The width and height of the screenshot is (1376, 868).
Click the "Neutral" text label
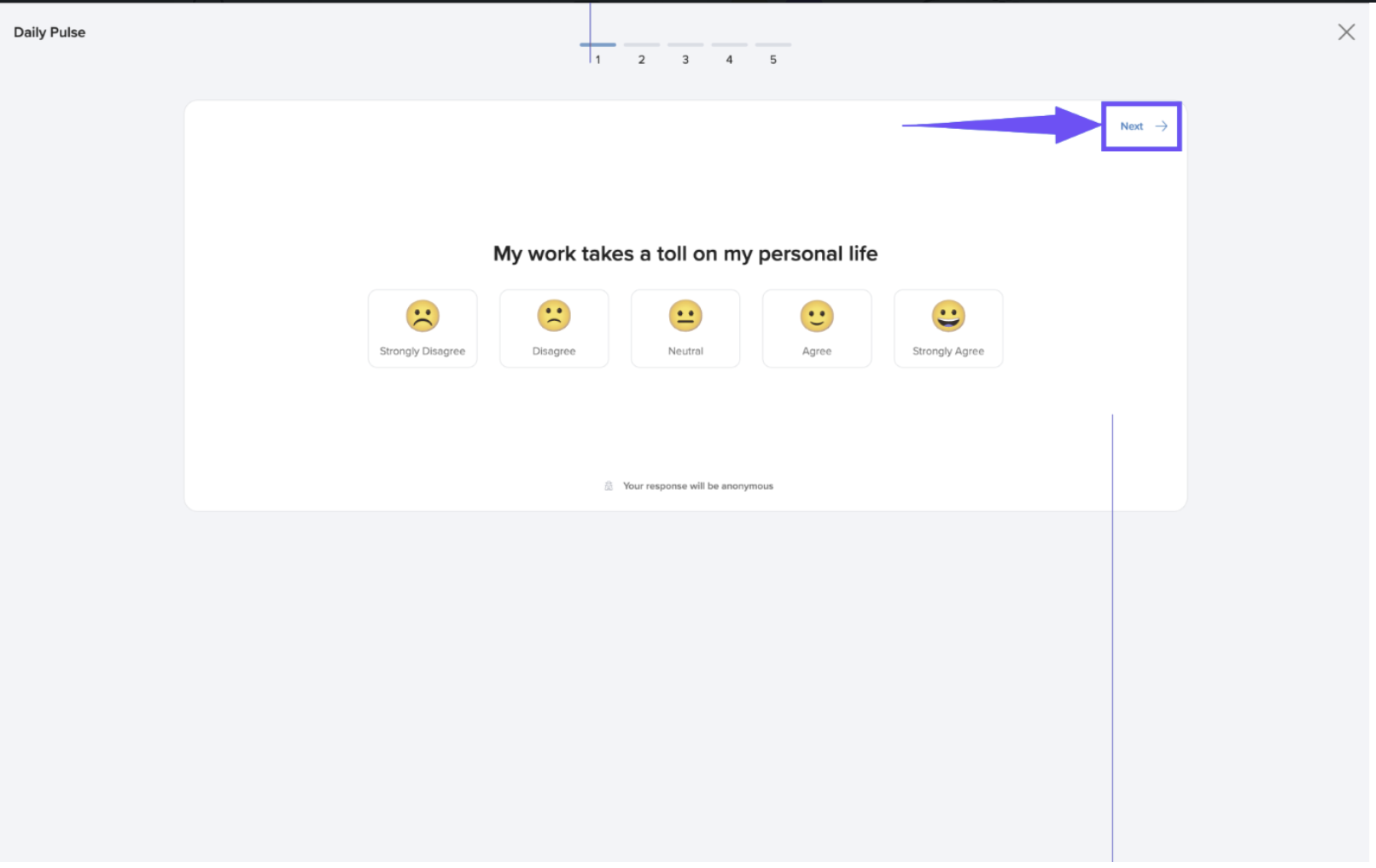685,352
